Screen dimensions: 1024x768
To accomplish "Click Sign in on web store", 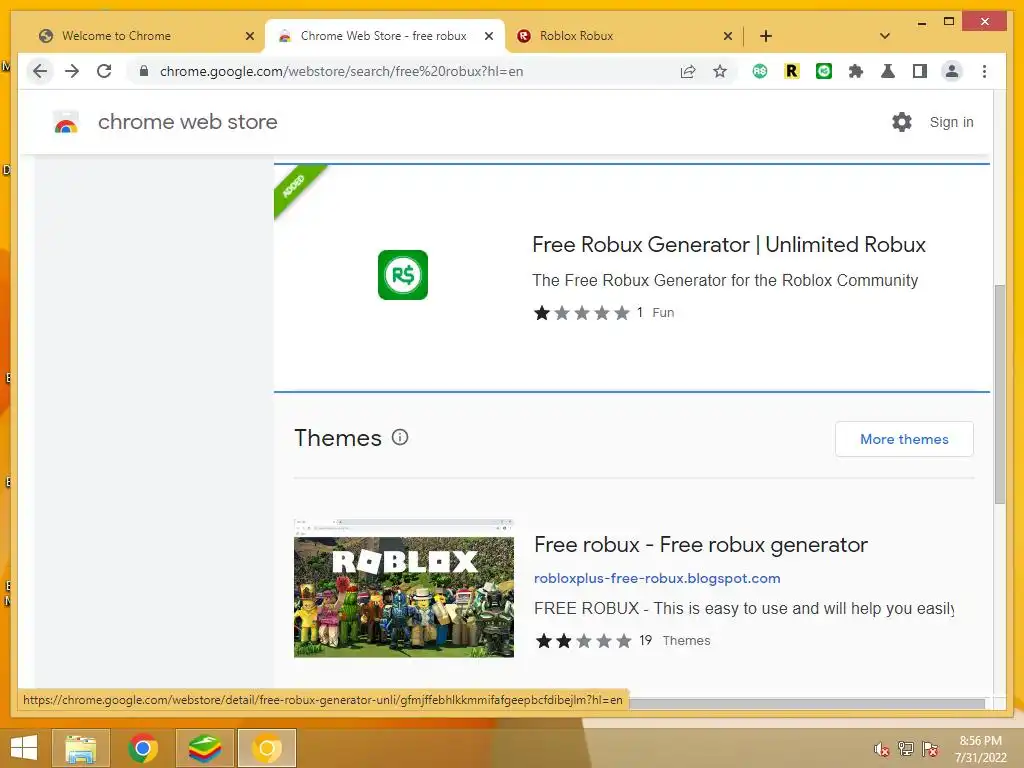I will point(952,122).
